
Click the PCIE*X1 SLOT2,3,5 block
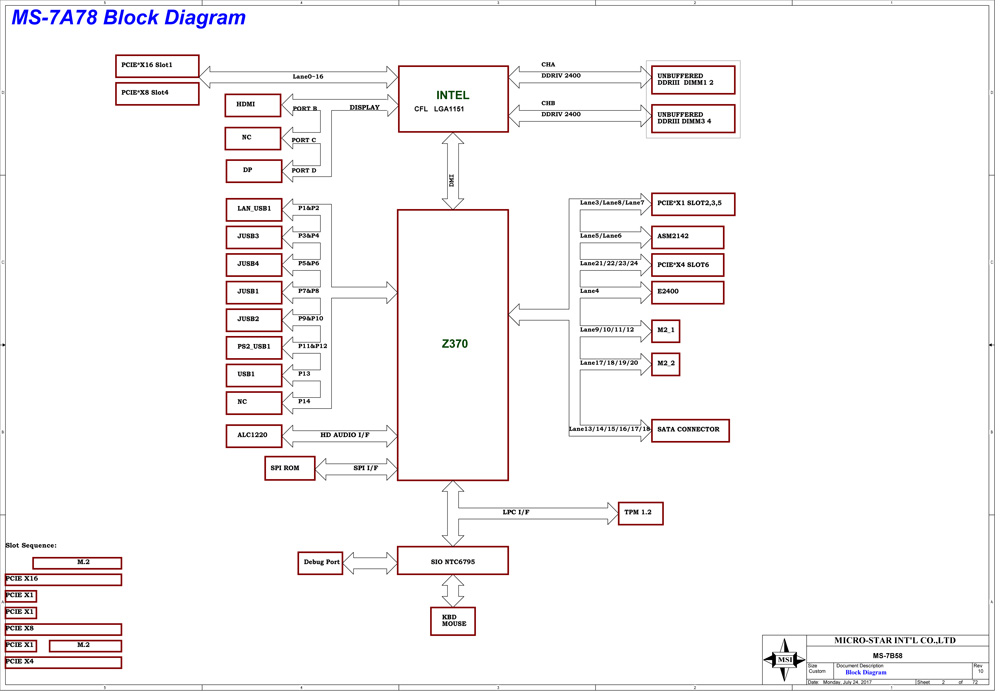pos(693,204)
